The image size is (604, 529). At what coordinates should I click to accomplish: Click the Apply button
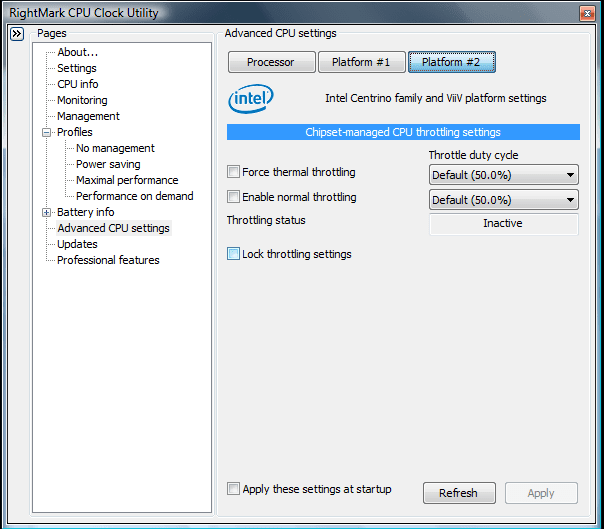(541, 493)
